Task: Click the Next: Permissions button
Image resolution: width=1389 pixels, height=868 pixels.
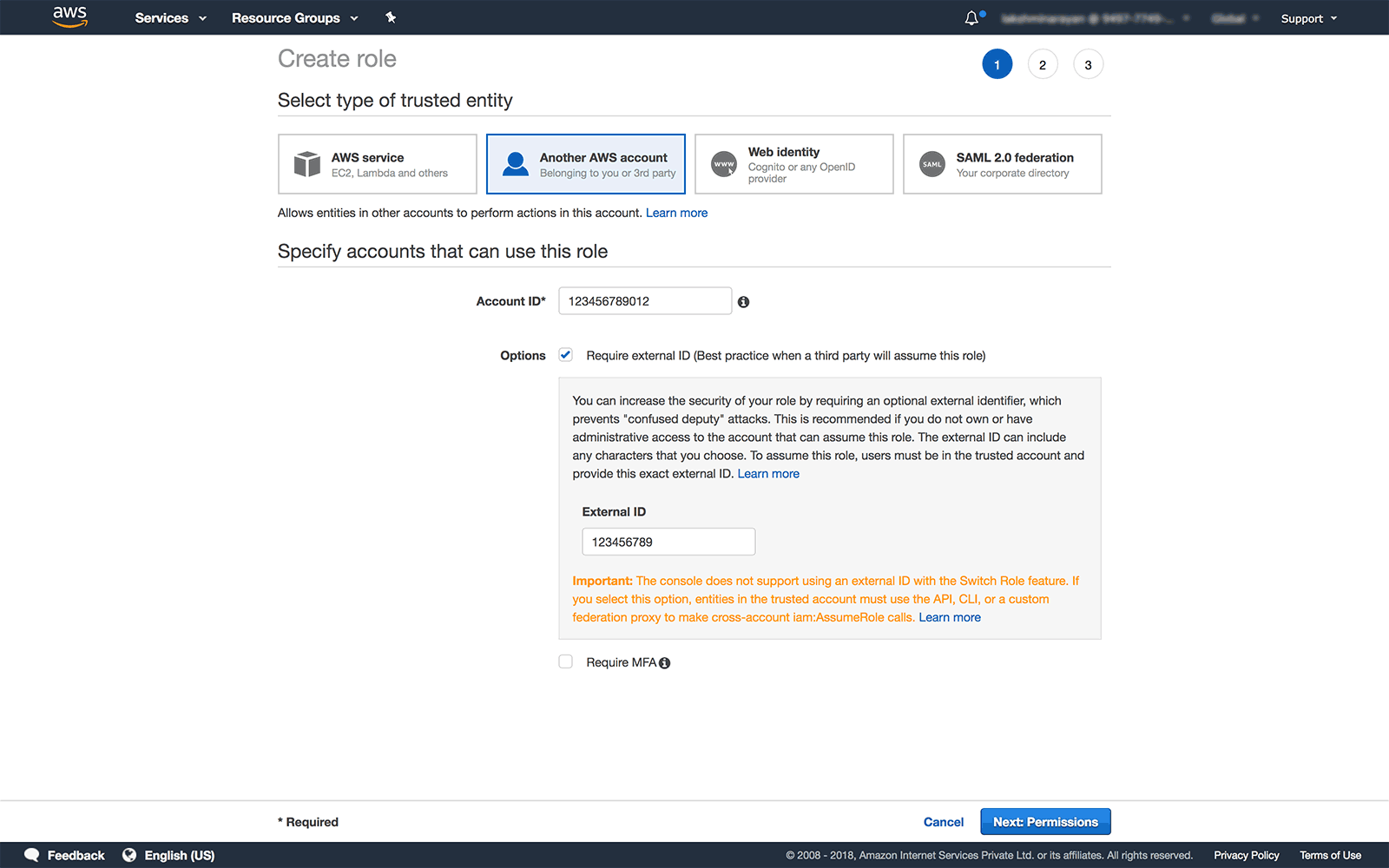Action: (x=1045, y=822)
